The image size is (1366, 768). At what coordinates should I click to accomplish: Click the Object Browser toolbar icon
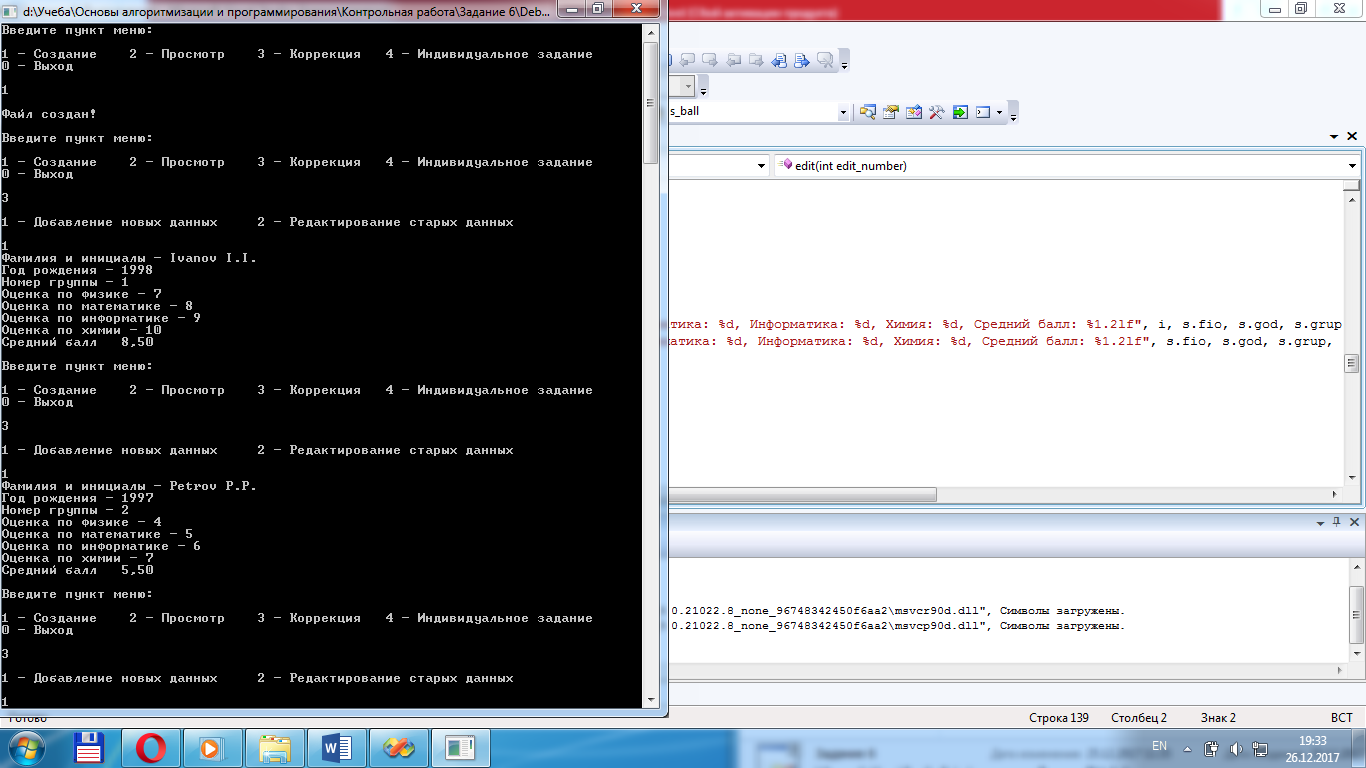(913, 112)
